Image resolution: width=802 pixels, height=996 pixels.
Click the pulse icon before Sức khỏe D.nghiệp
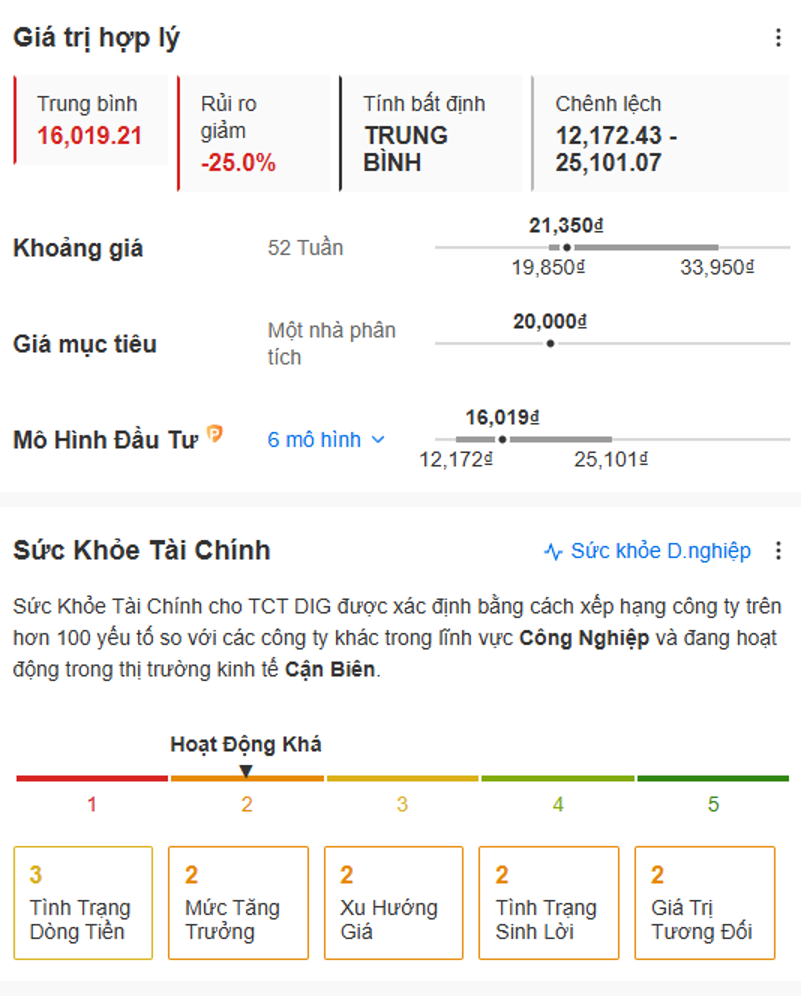pyautogui.click(x=553, y=551)
